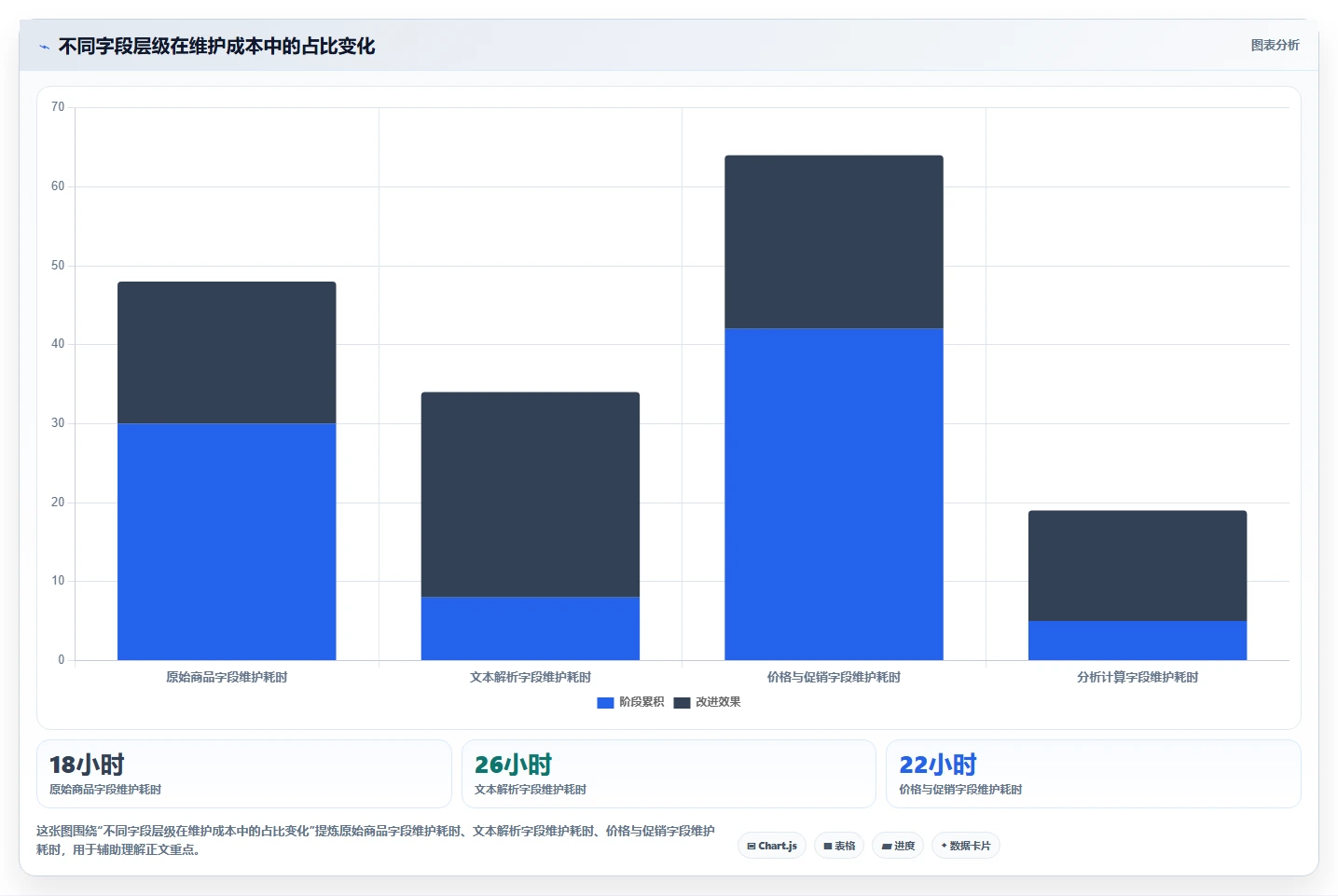Click the 表格 tag icon

(828, 847)
